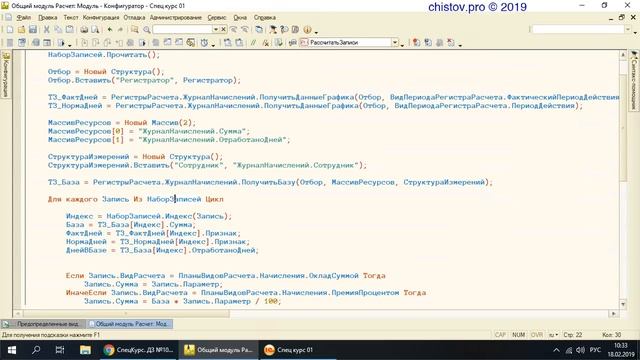Open the Справка menu
Screen dimensions: 640x360
click(x=264, y=18)
